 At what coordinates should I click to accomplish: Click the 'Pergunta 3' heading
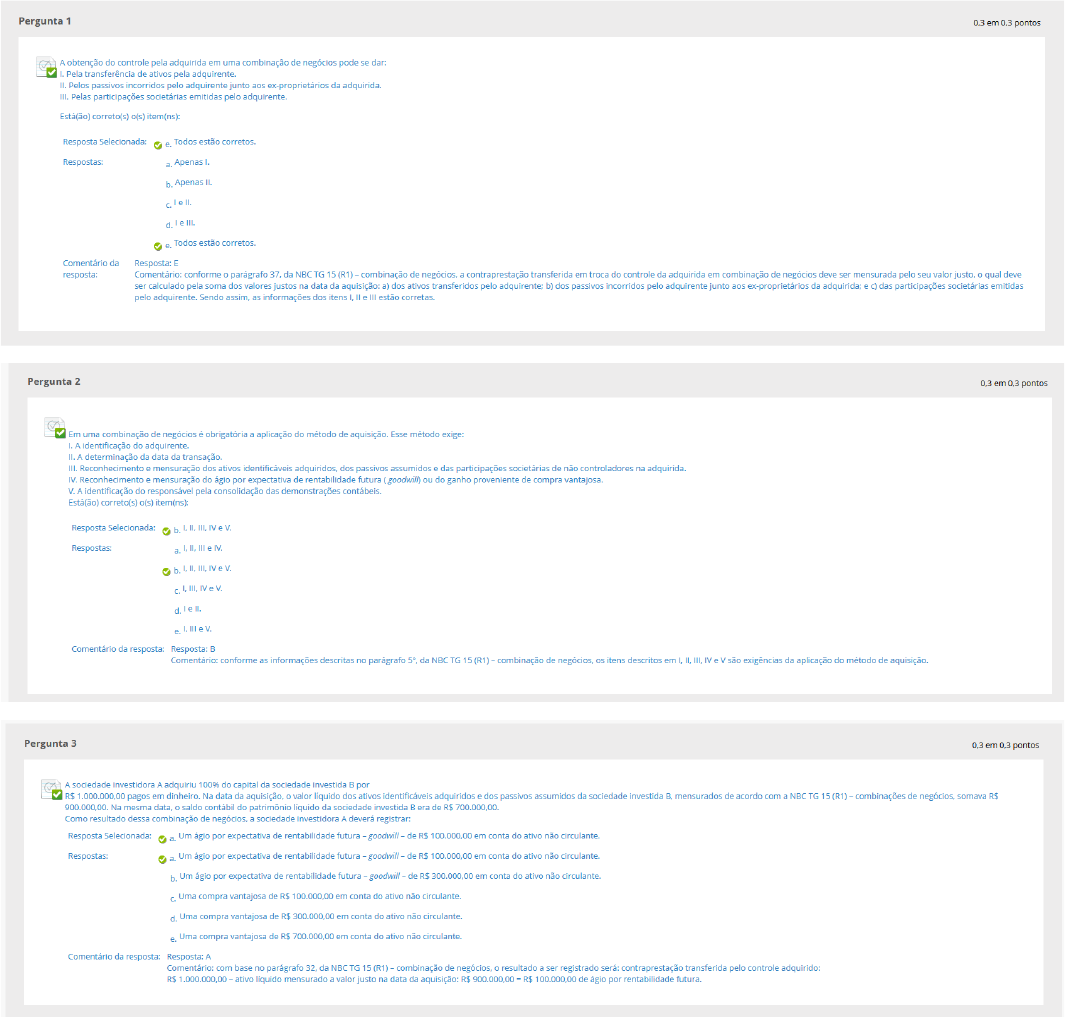click(49, 744)
